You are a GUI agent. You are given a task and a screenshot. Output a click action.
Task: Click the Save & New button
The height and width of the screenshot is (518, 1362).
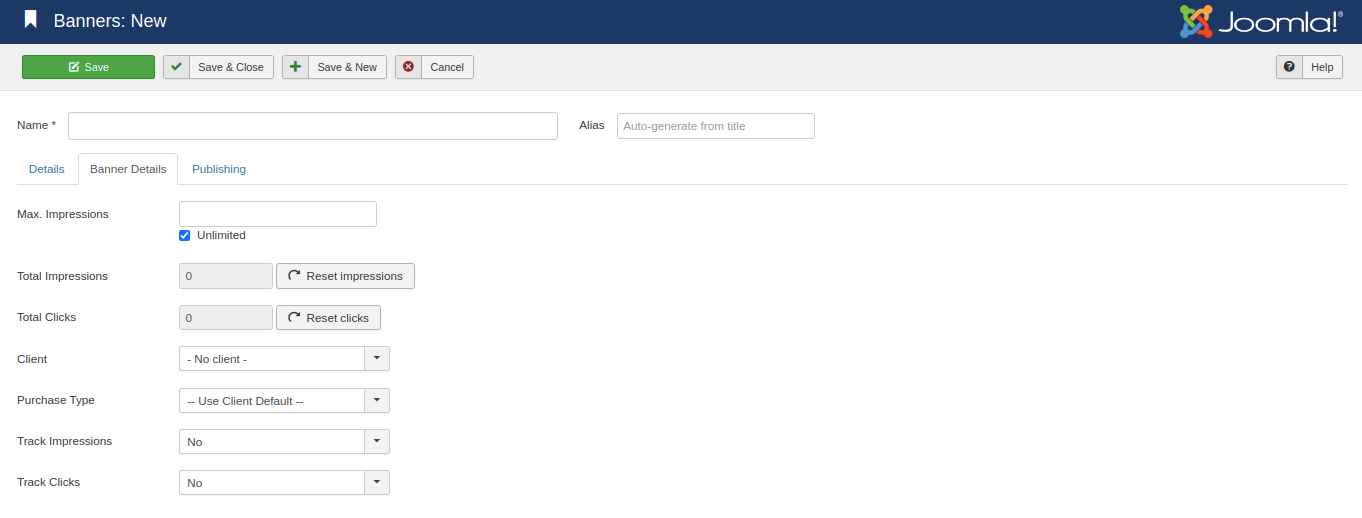(334, 67)
